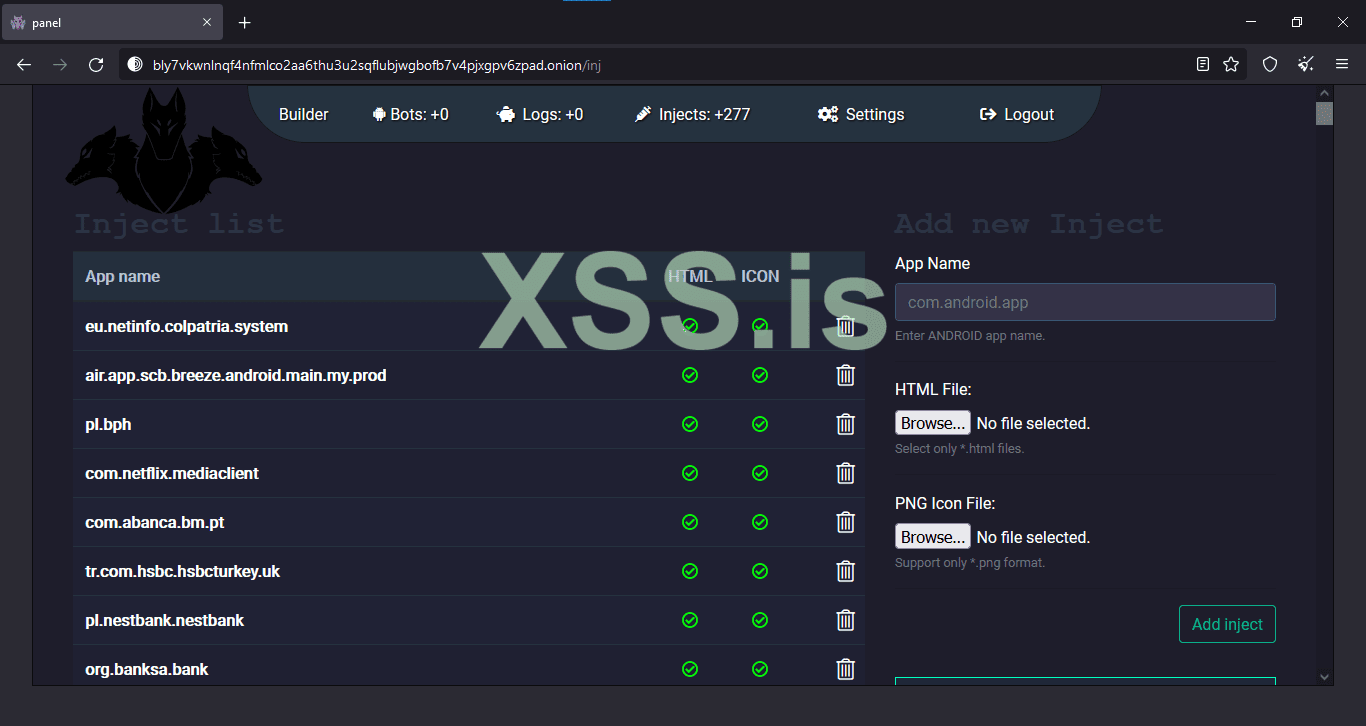The image size is (1366, 726).
Task: Click the browser reload button
Action: coord(96,65)
